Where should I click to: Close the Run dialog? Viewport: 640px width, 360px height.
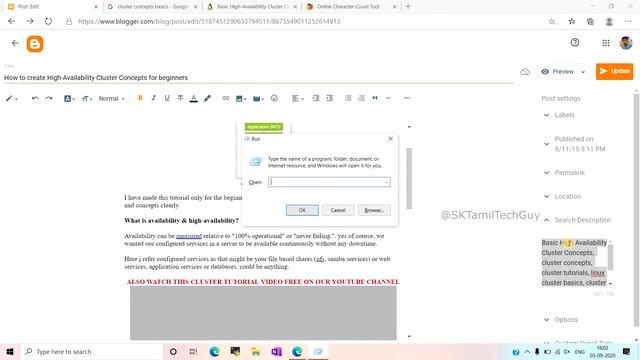390,139
